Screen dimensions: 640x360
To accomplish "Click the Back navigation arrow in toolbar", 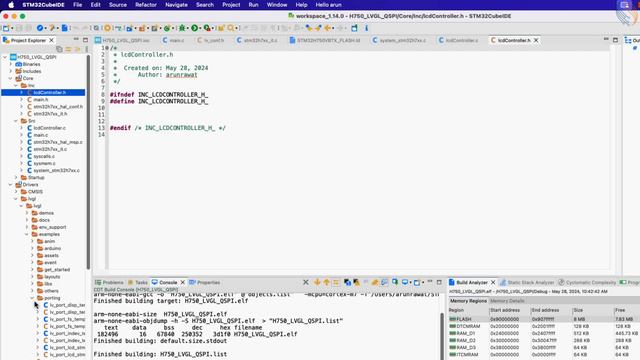I will click(327, 28).
